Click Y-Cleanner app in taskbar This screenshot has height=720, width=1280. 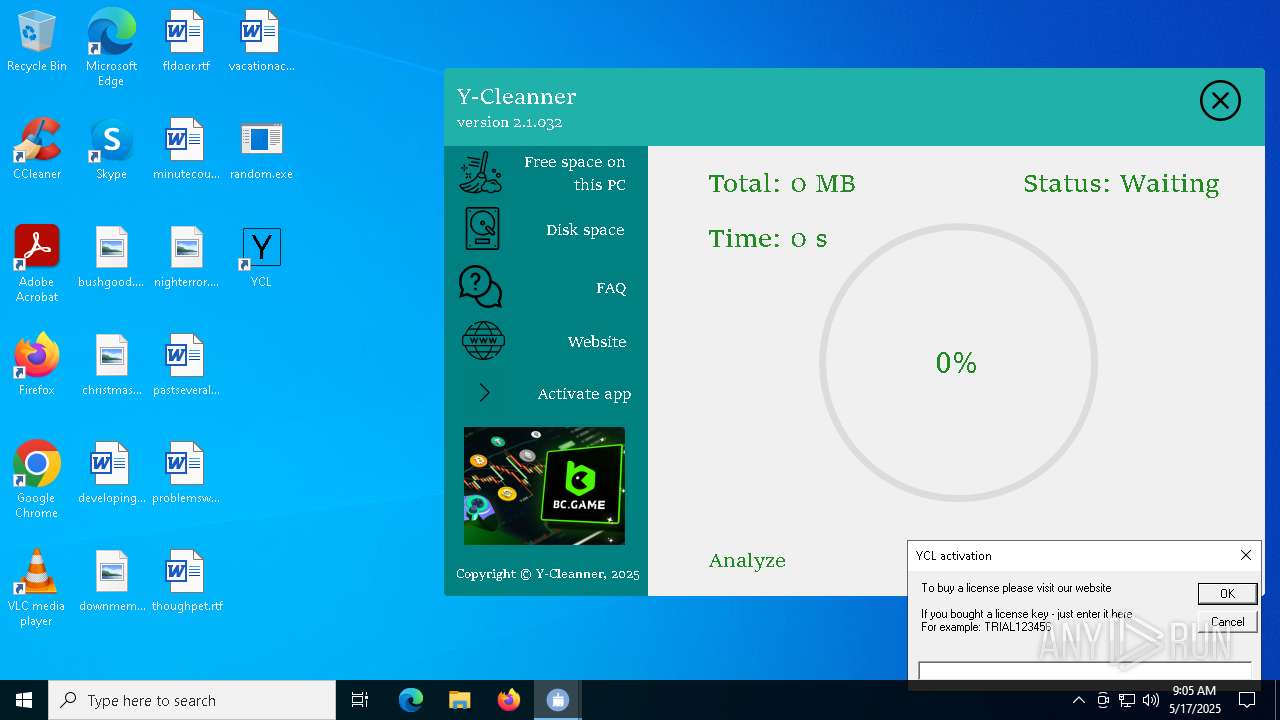click(557, 700)
